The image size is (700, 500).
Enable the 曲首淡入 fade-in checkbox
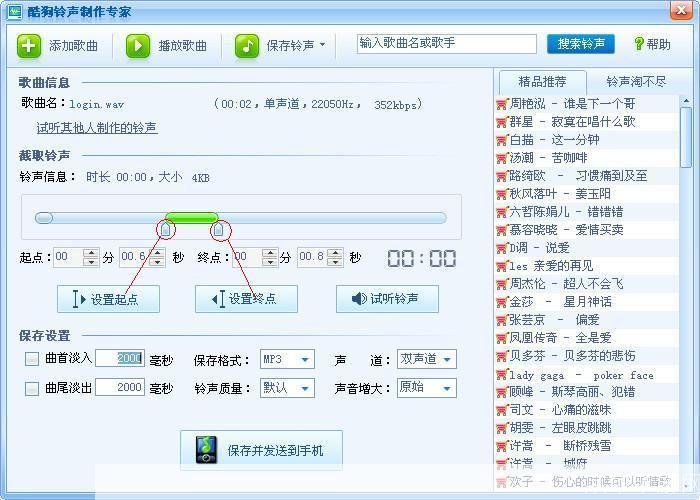[x=32, y=359]
